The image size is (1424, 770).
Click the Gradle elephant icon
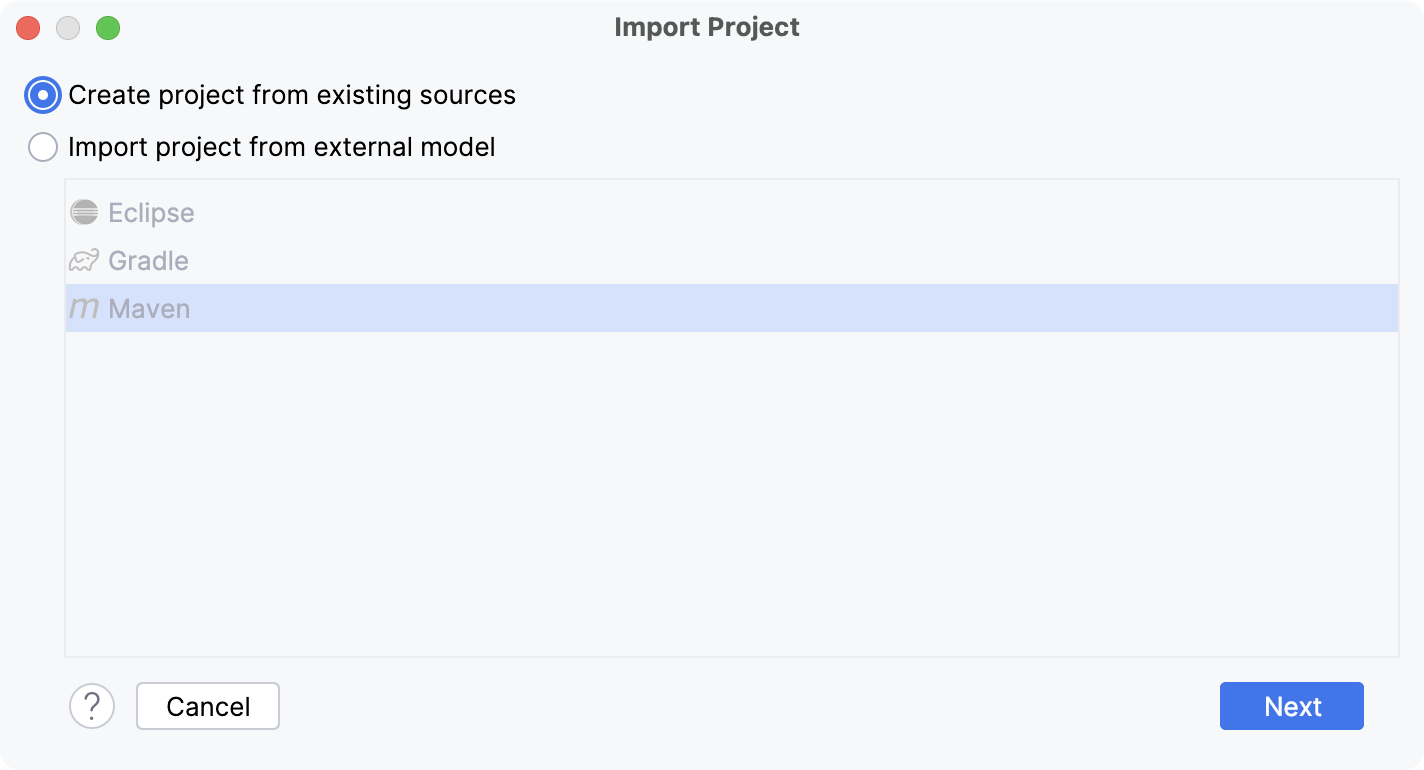84,260
